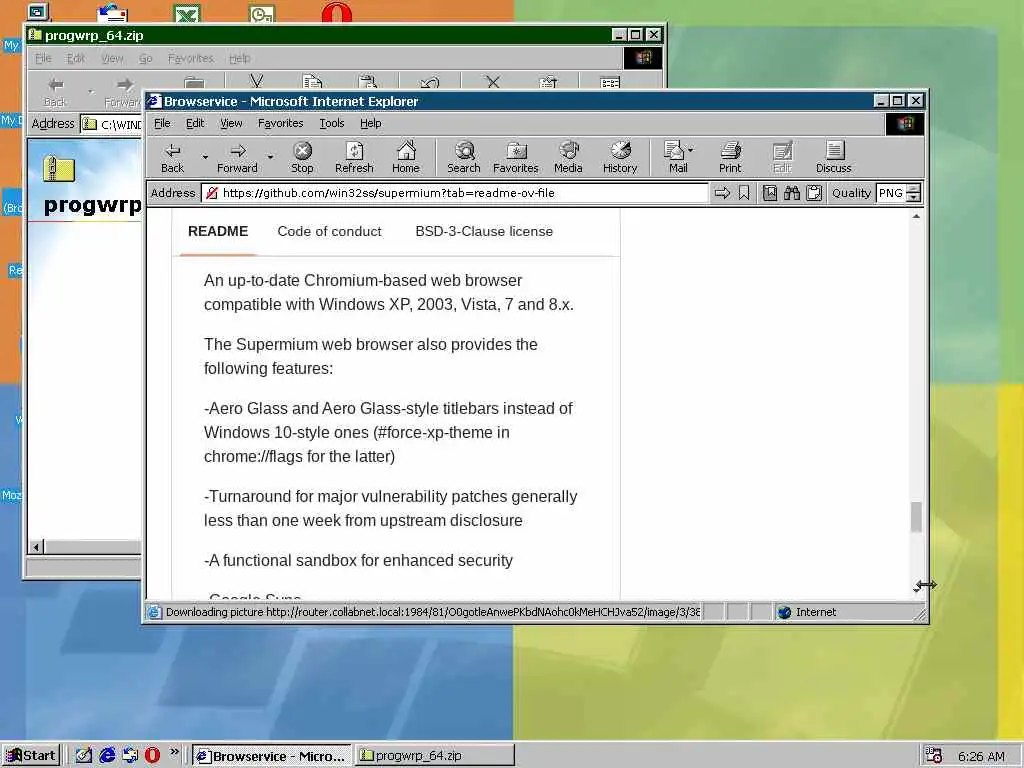This screenshot has height=768, width=1024.
Task: Open the Media toolbar button
Action: click(x=568, y=157)
